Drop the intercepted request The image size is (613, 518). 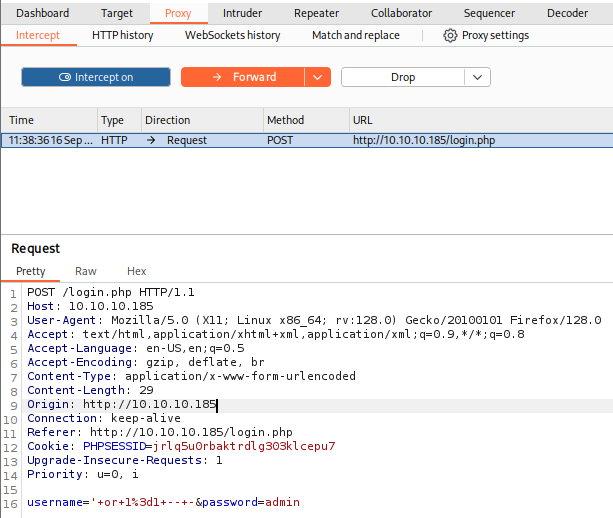coord(403,77)
